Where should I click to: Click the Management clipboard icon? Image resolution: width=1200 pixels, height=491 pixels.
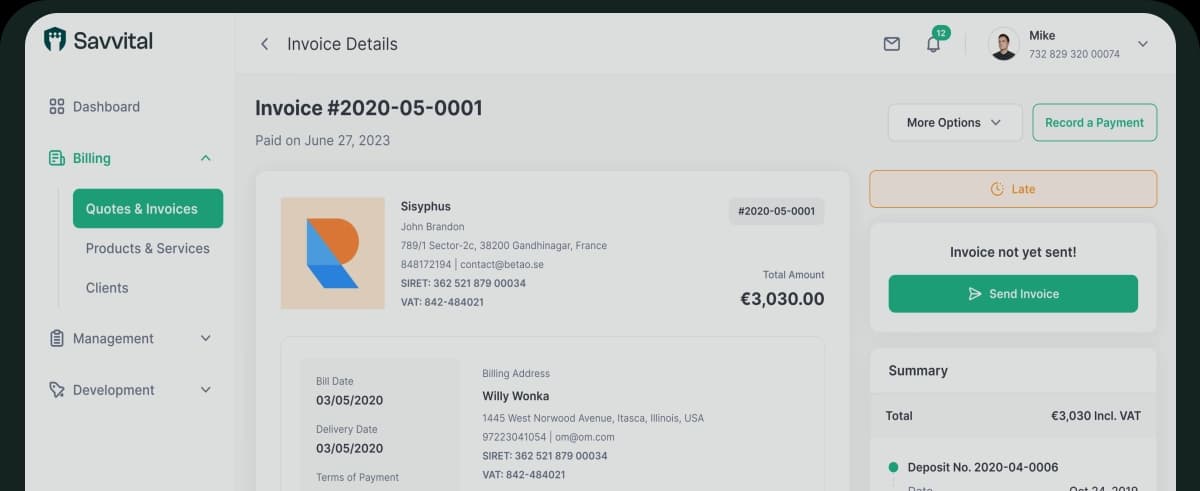pyautogui.click(x=57, y=338)
